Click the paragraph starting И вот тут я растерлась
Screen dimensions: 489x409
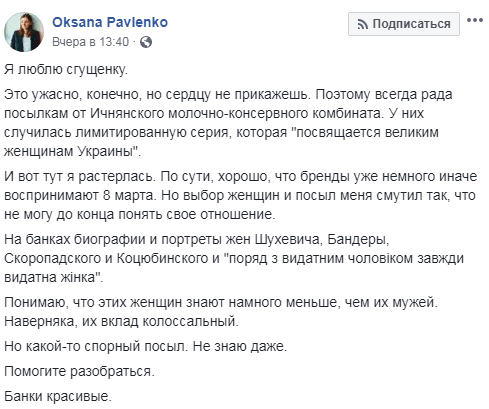[x=240, y=195]
